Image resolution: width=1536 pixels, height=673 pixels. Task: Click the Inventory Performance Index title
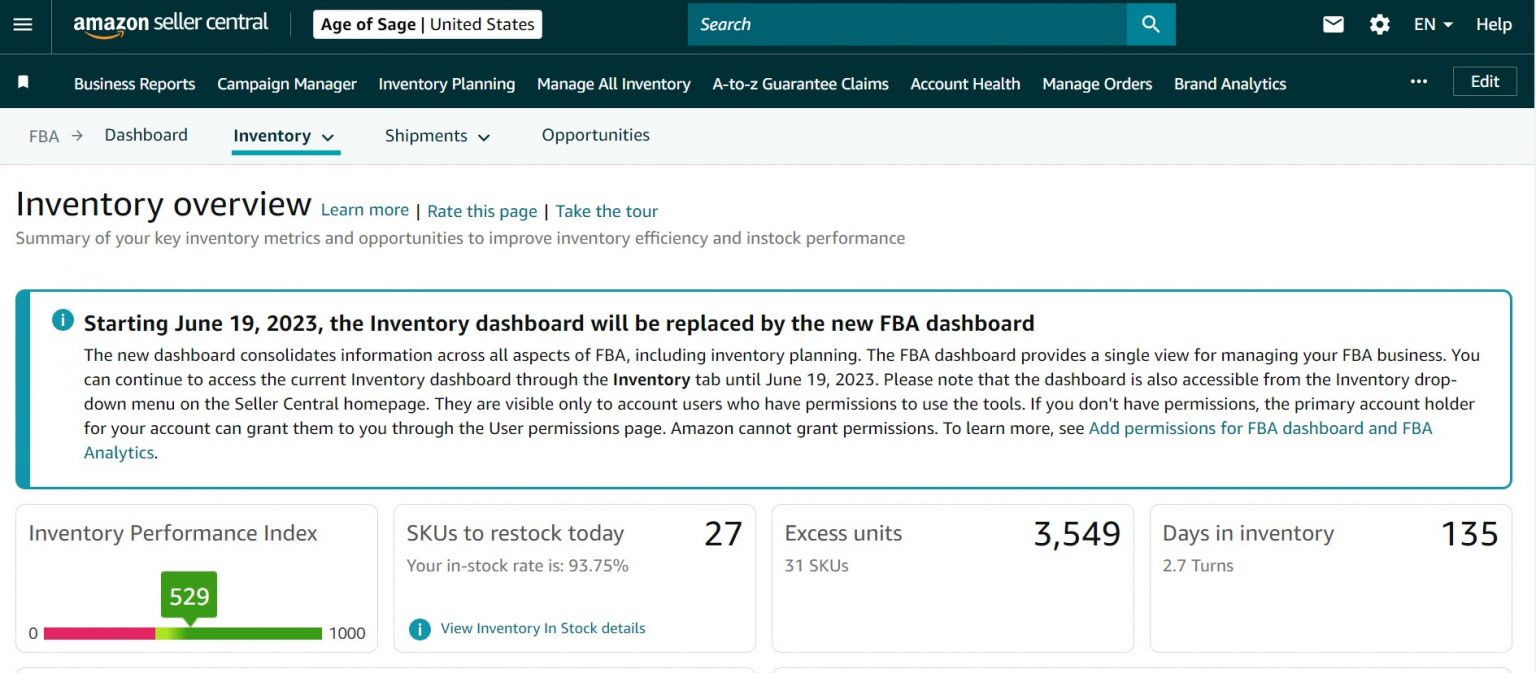click(x=173, y=534)
